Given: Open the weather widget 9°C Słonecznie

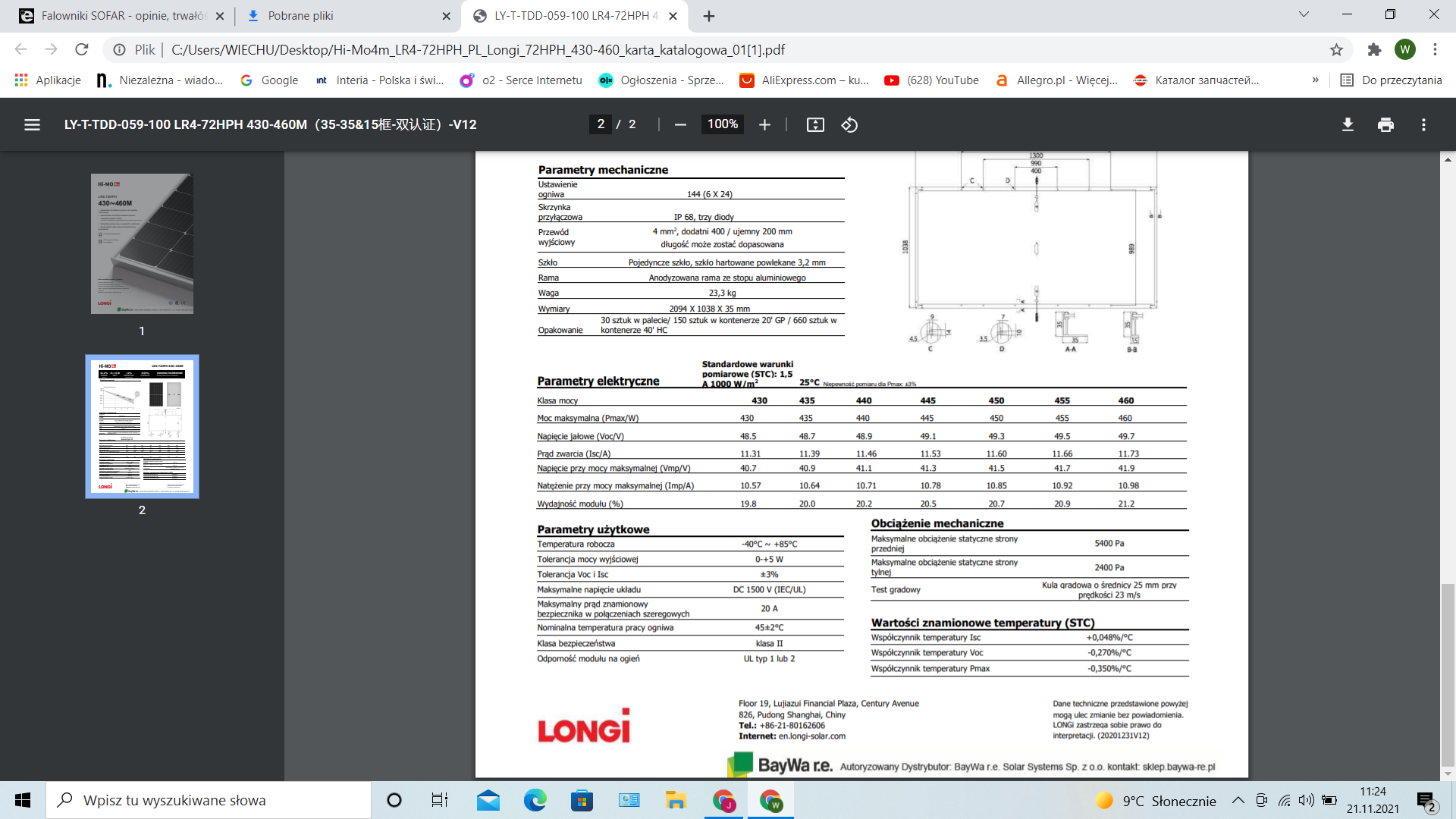Looking at the screenshot, I should 1155,801.
